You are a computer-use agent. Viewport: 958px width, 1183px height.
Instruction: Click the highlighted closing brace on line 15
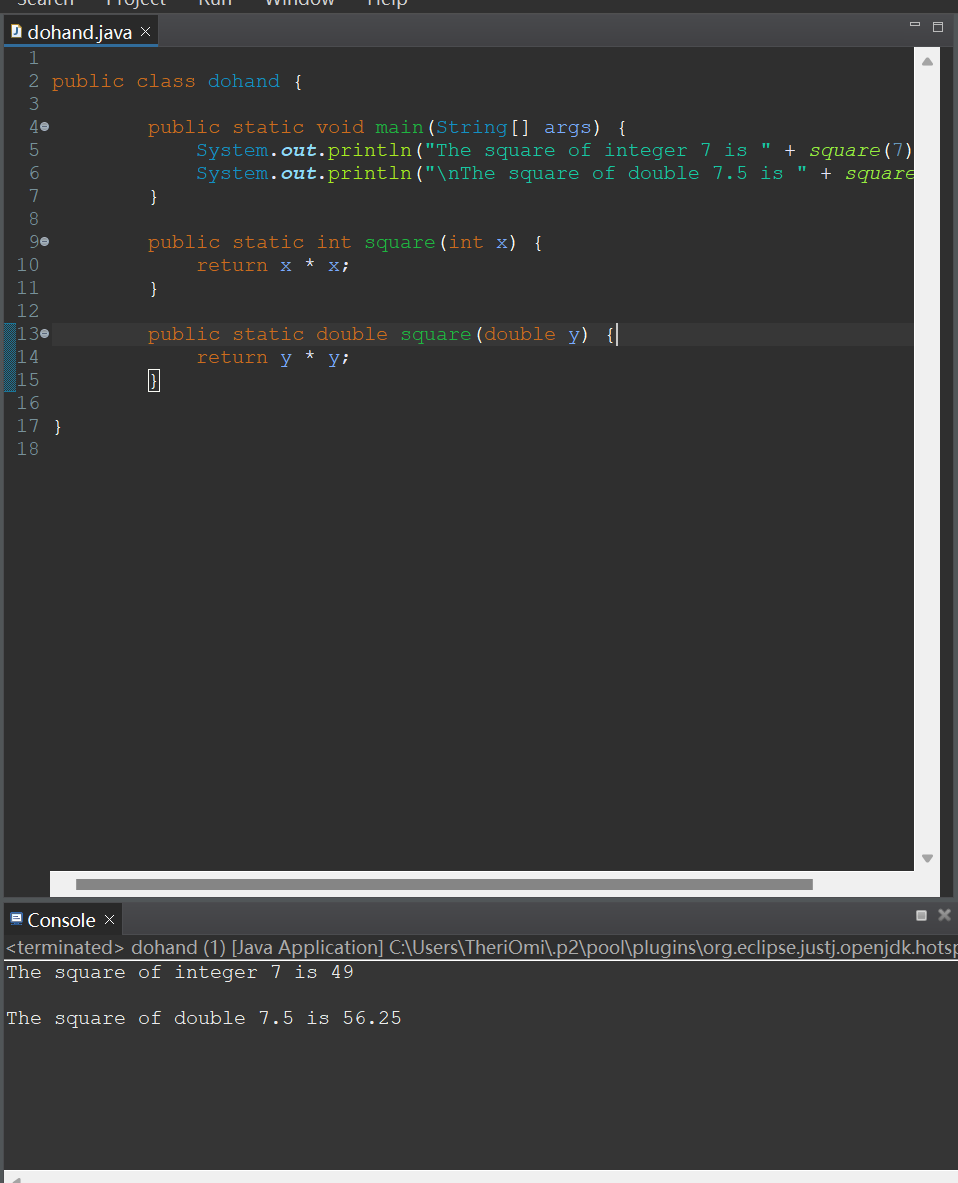[x=154, y=381]
